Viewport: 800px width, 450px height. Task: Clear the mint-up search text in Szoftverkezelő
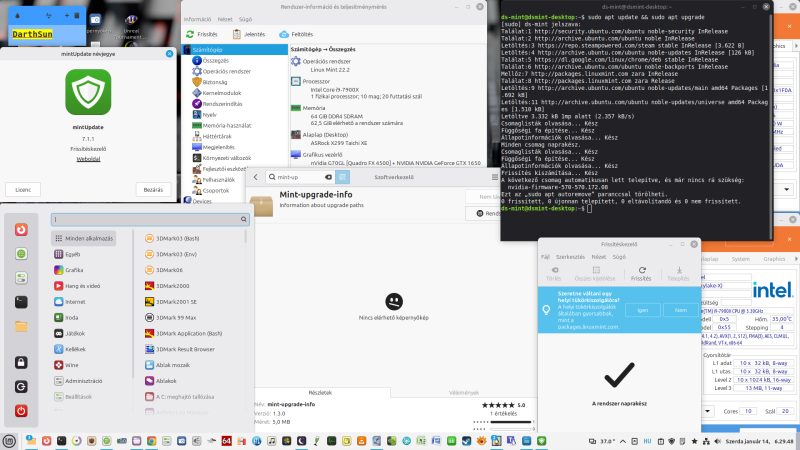click(x=329, y=177)
